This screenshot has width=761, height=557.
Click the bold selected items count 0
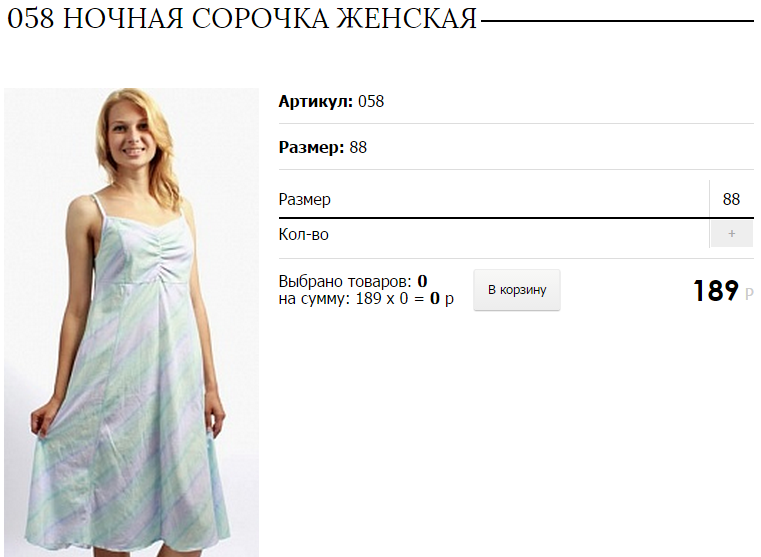click(422, 281)
